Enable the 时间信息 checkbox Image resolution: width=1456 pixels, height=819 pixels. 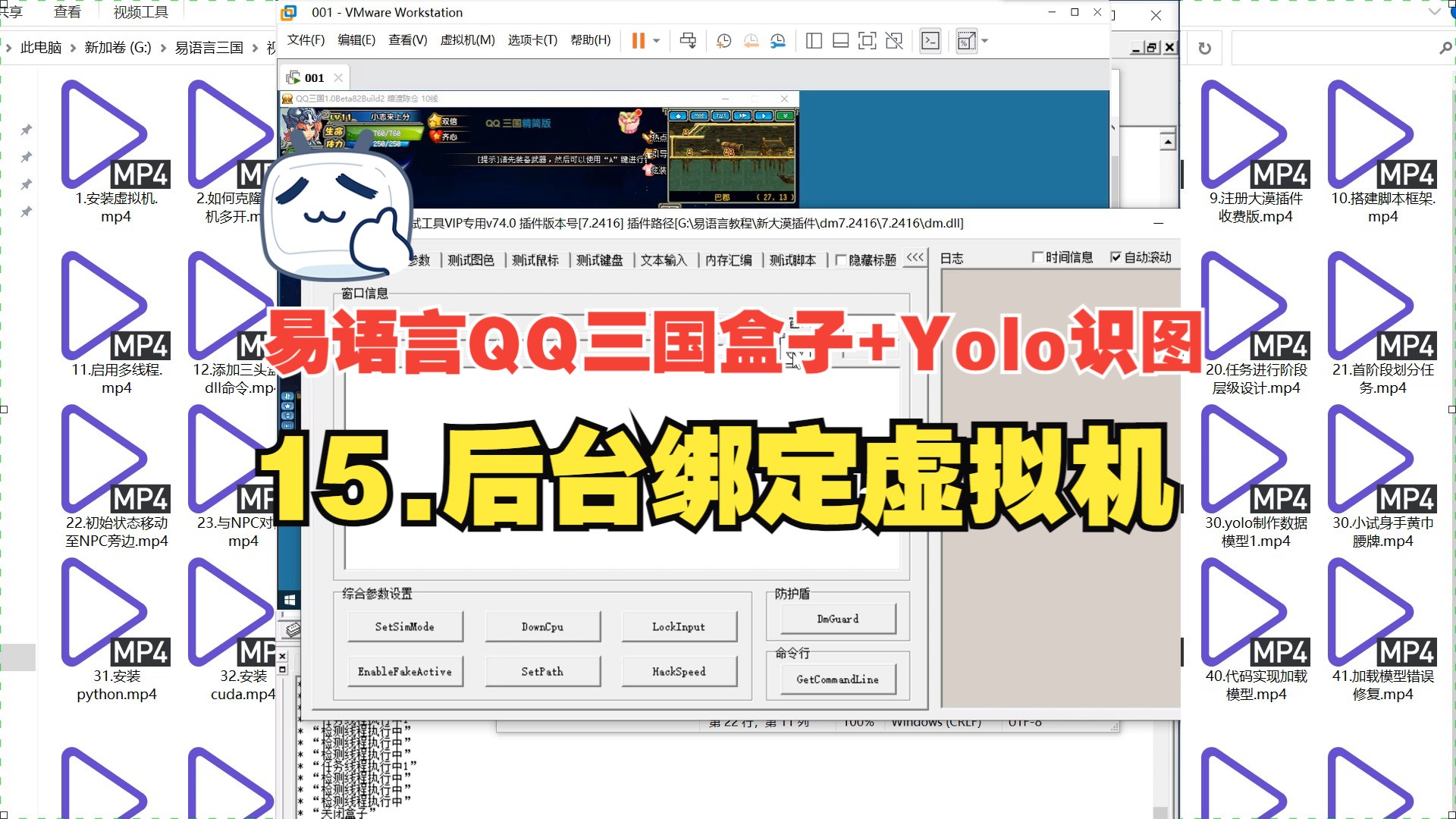[x=1037, y=257]
